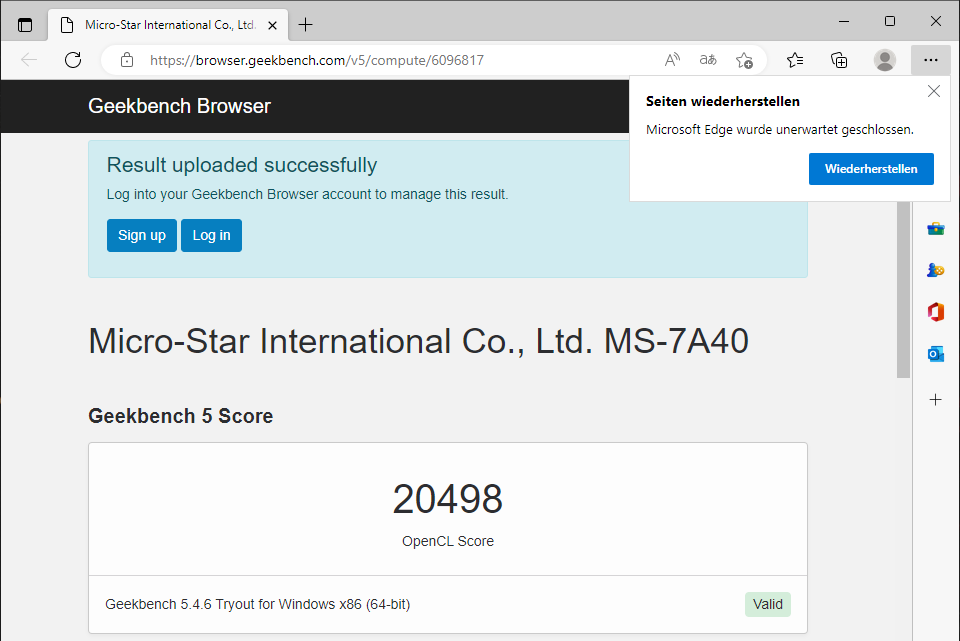Click the Result uploaded successfully heading
960x641 pixels.
point(242,165)
